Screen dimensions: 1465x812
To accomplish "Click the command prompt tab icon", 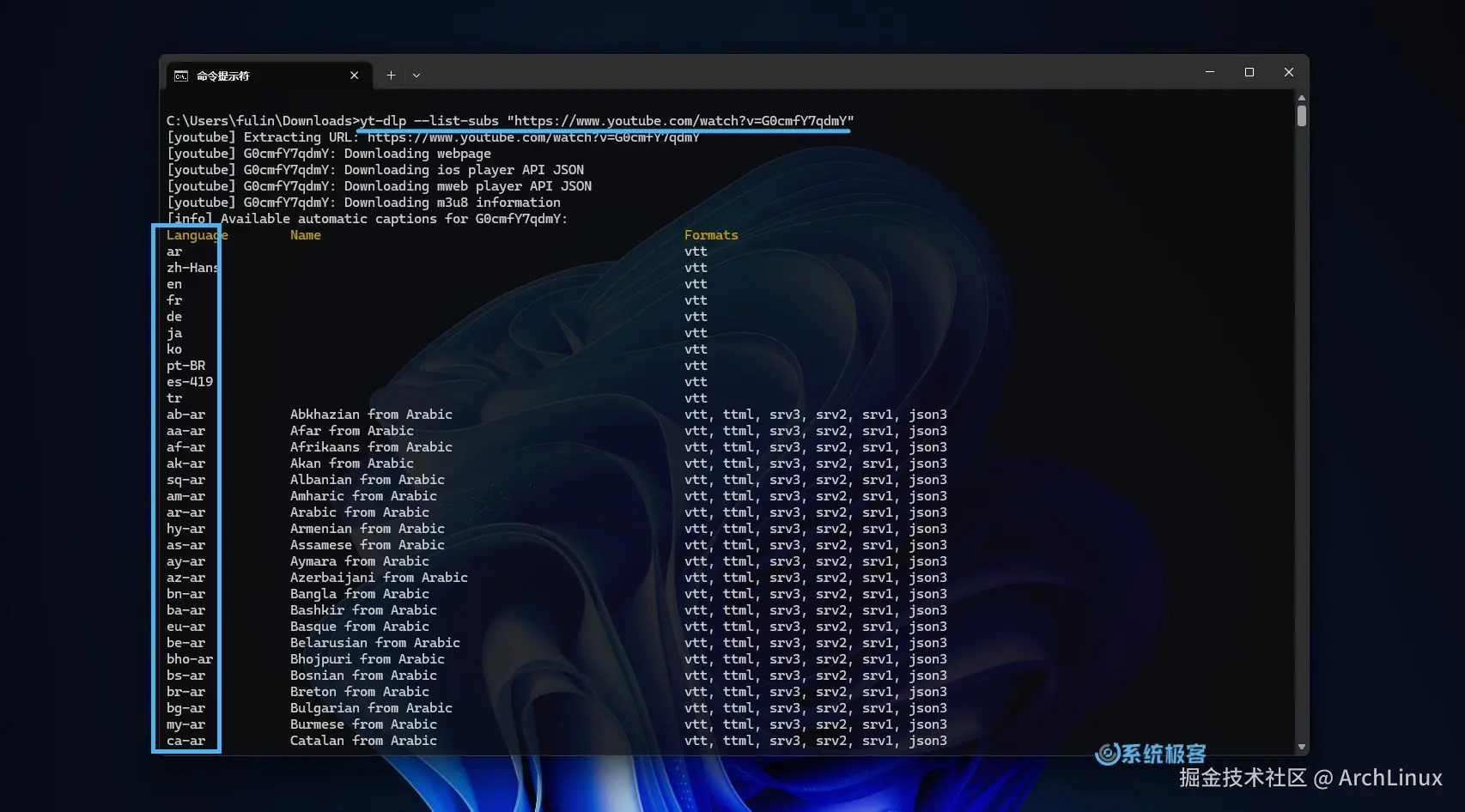I will (181, 76).
